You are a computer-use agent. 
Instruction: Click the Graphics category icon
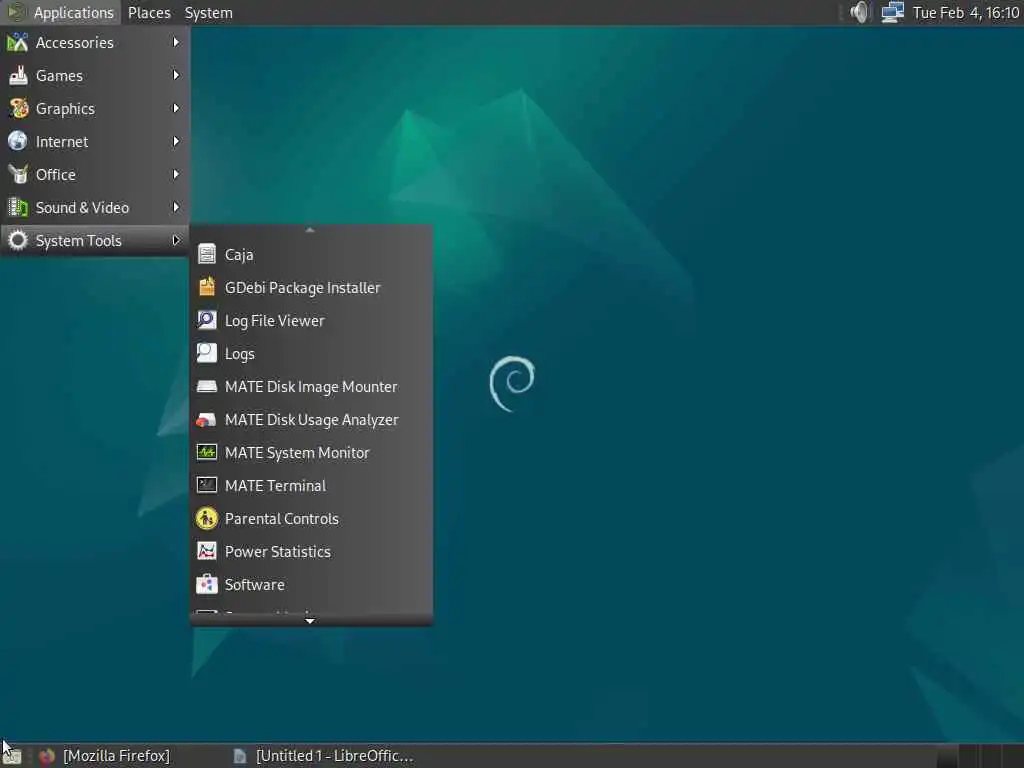click(x=18, y=108)
